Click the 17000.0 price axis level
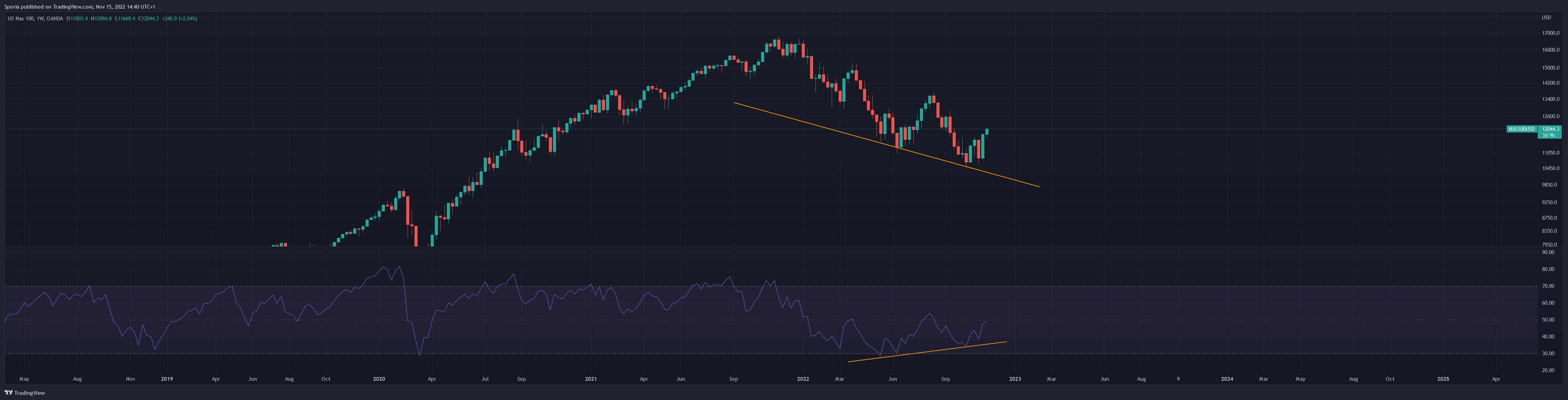1568x400 pixels. tap(1550, 33)
